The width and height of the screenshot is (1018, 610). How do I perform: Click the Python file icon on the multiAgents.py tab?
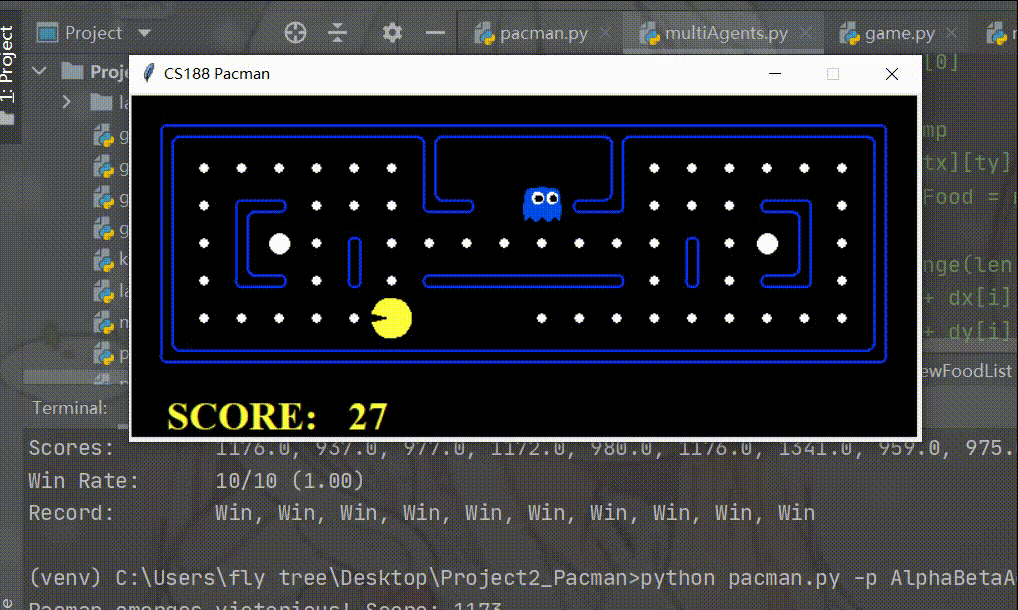(649, 33)
